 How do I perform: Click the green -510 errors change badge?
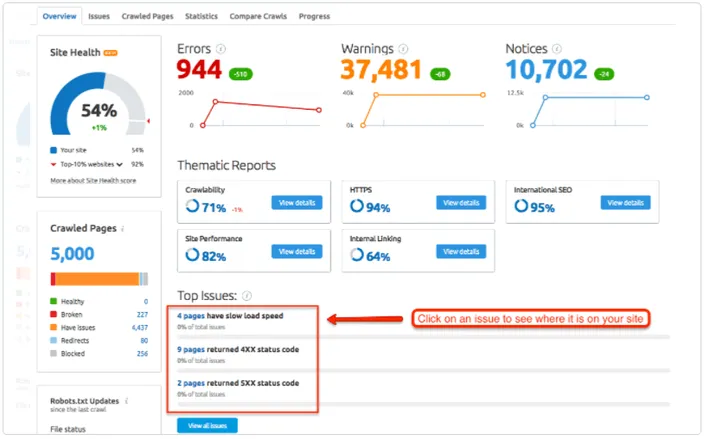pyautogui.click(x=241, y=74)
